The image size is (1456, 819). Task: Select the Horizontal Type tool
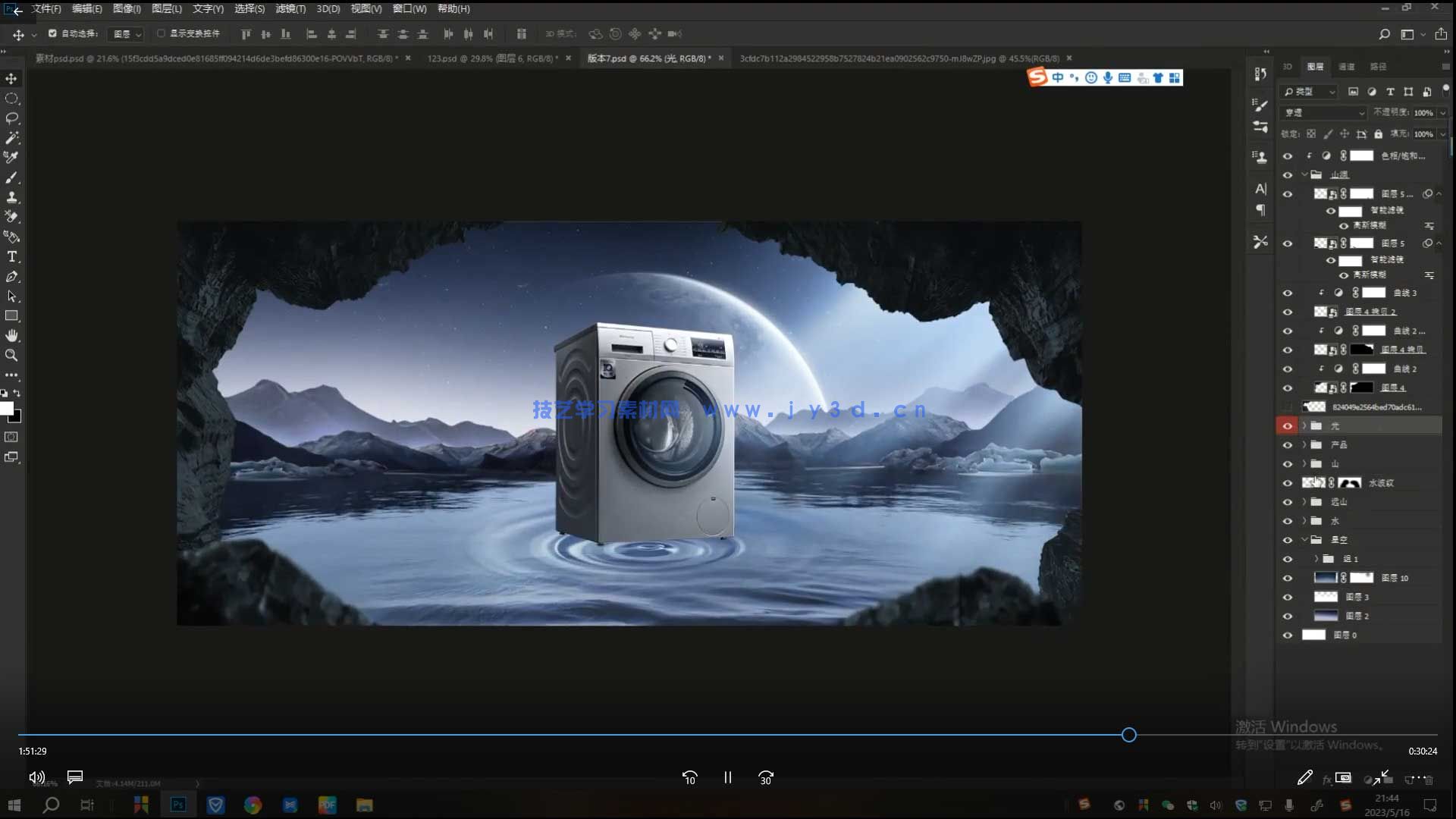pyautogui.click(x=12, y=256)
